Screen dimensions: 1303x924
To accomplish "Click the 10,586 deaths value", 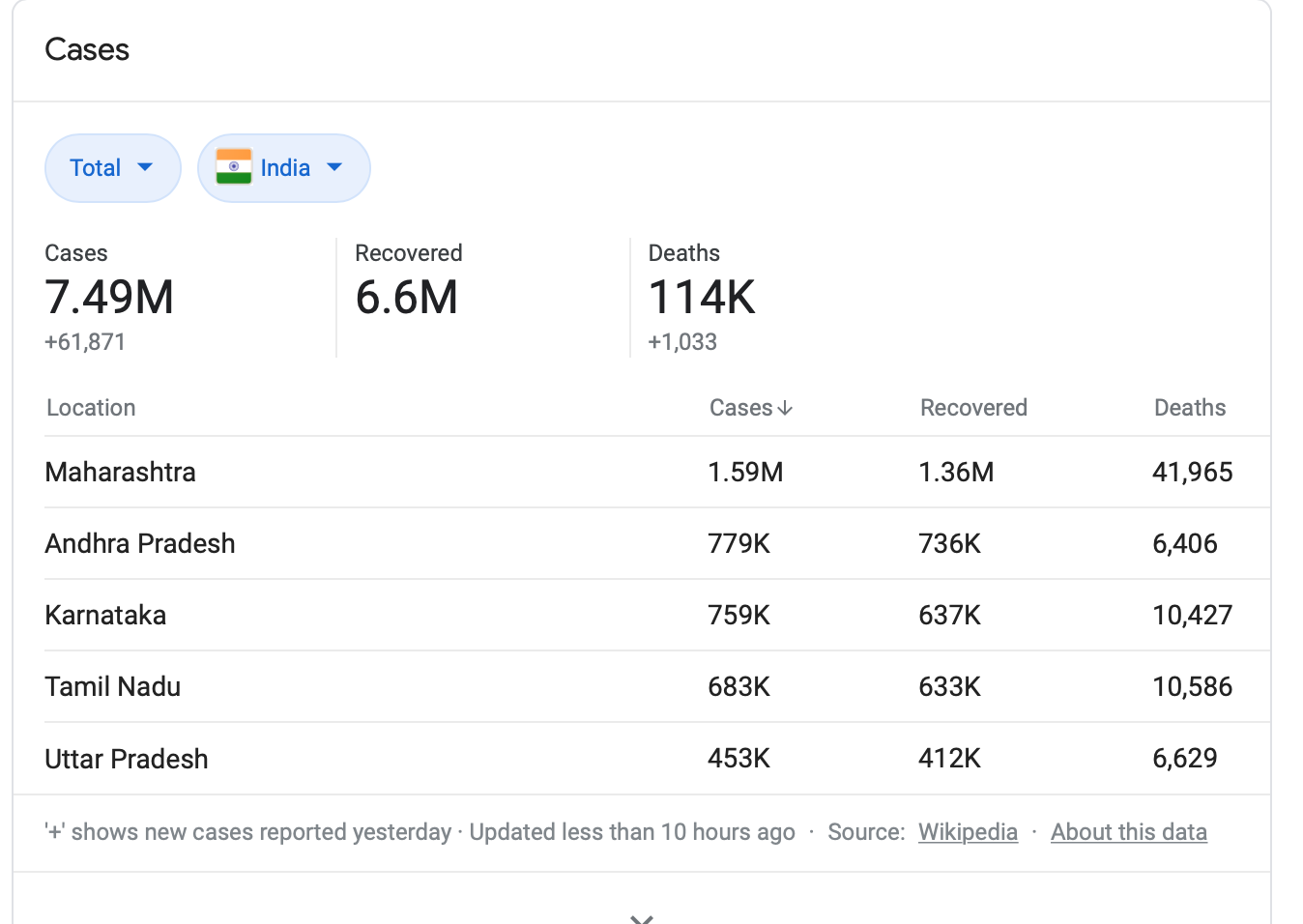I will tap(1193, 687).
